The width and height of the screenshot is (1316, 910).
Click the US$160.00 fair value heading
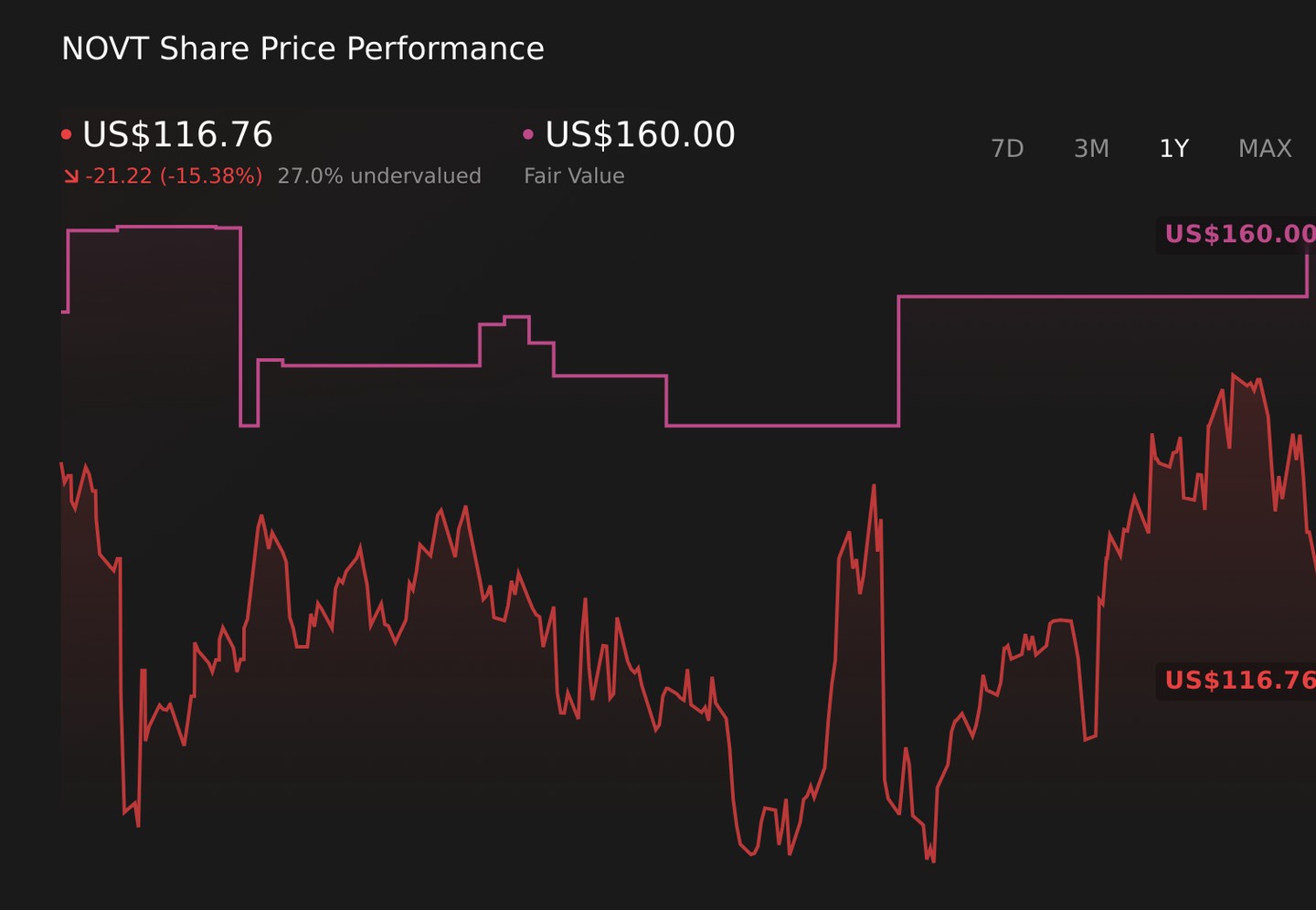pos(640,134)
